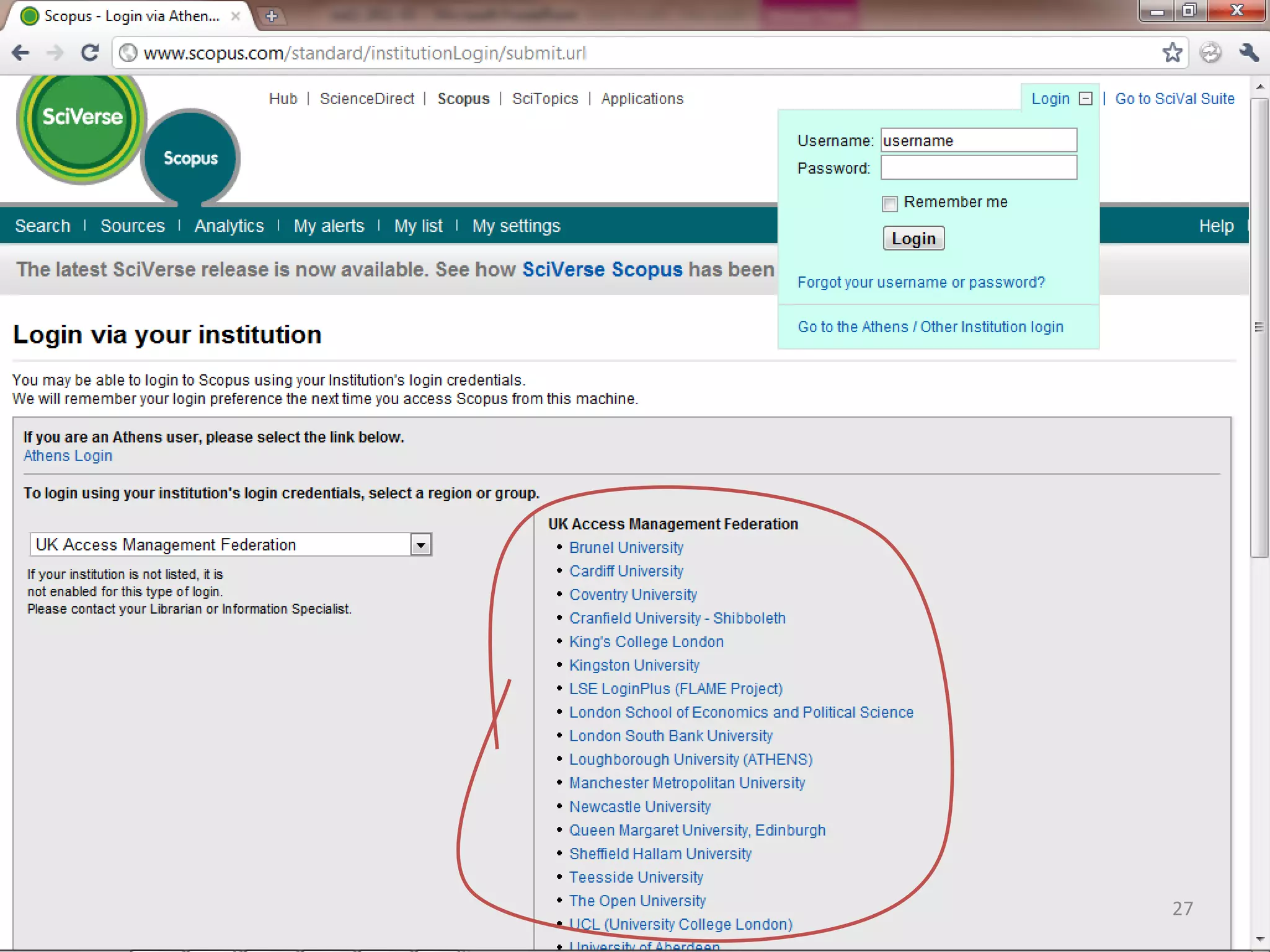Select Queen Margaret University, Edinburgh
Screen dimensions: 1270x952
698,830
